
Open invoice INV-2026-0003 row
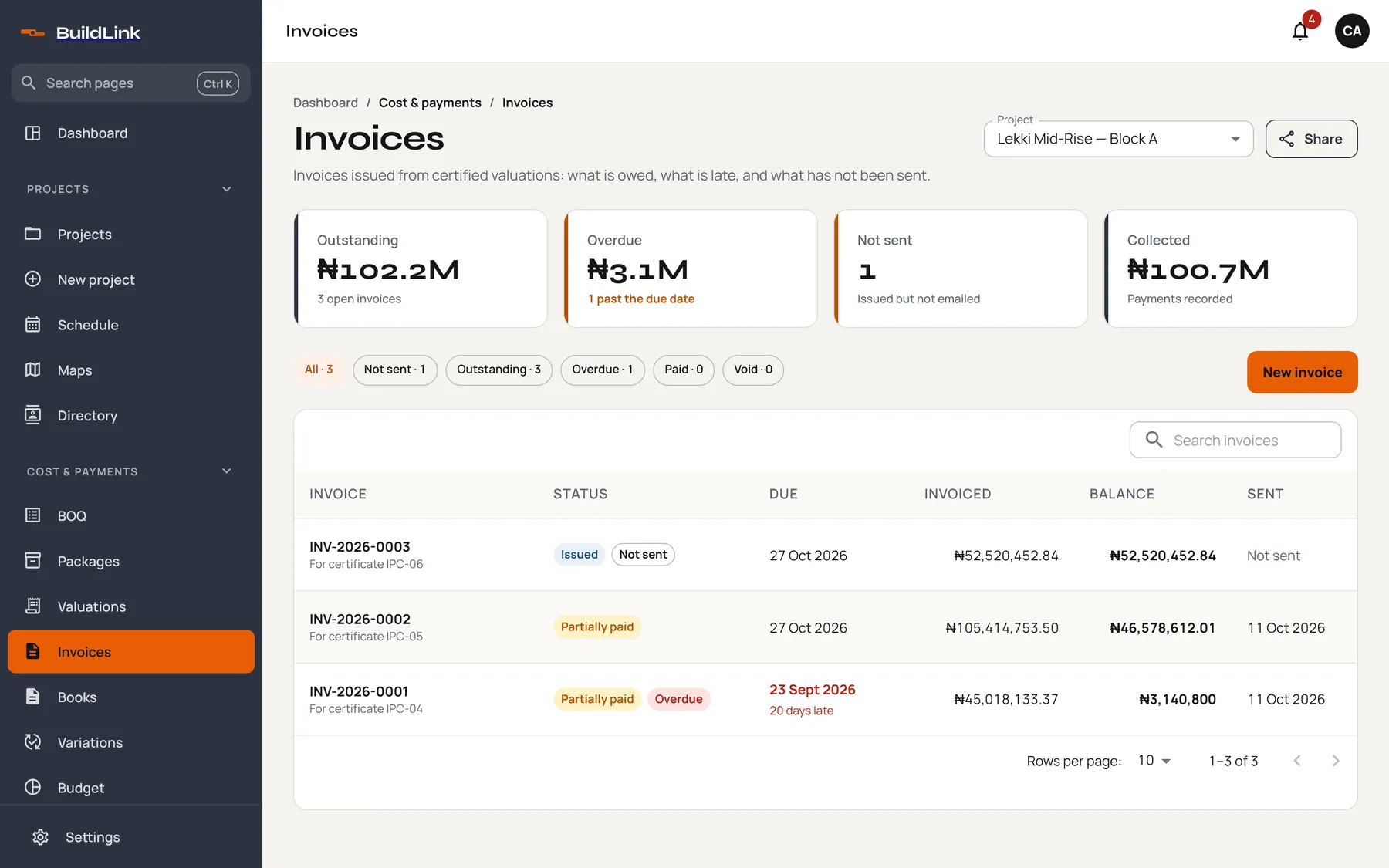point(826,555)
